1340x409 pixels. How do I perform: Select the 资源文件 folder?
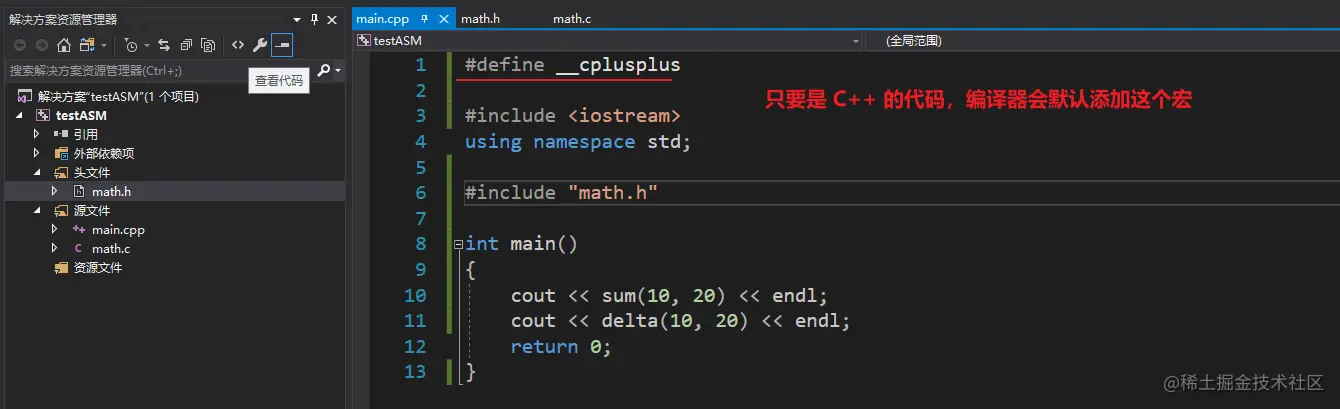pos(98,267)
